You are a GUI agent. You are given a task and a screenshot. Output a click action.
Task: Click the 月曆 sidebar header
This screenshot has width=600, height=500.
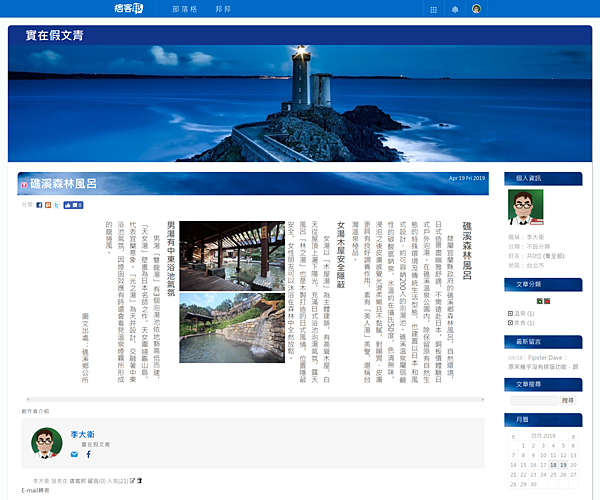click(543, 420)
